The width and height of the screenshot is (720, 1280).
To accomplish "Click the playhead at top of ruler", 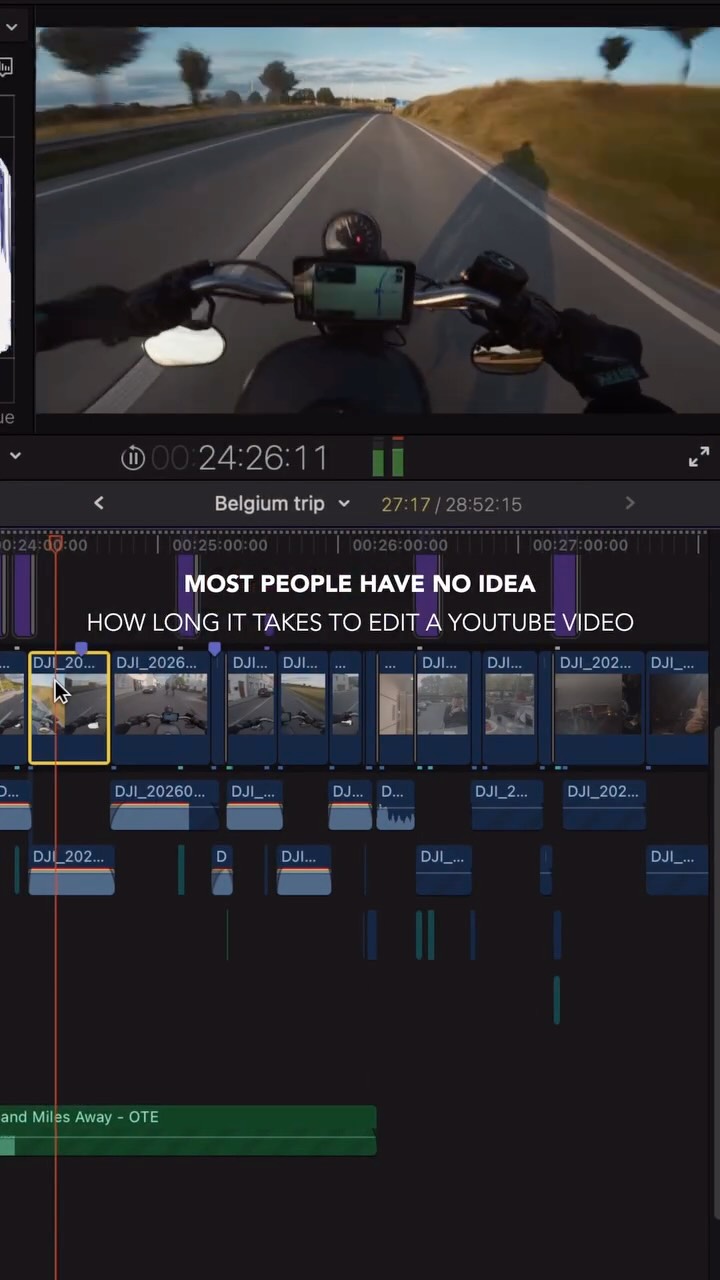I will (55, 544).
